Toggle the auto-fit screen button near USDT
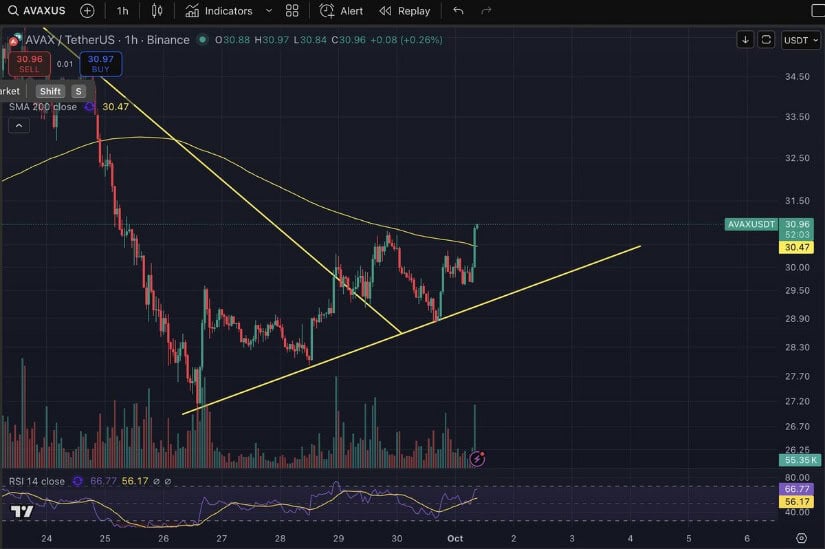 click(x=766, y=40)
